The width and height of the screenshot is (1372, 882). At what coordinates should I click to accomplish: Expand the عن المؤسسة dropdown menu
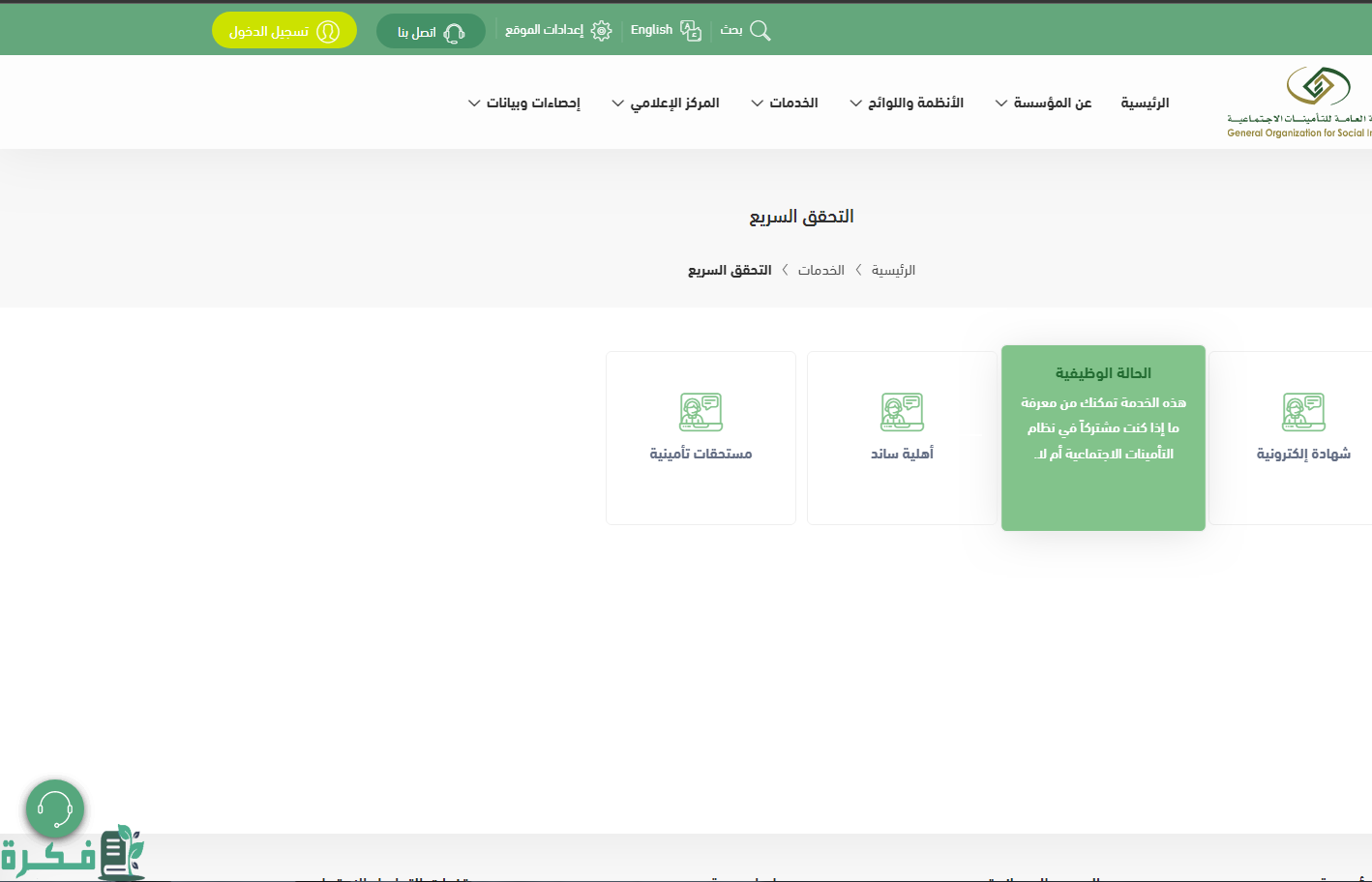1043,103
